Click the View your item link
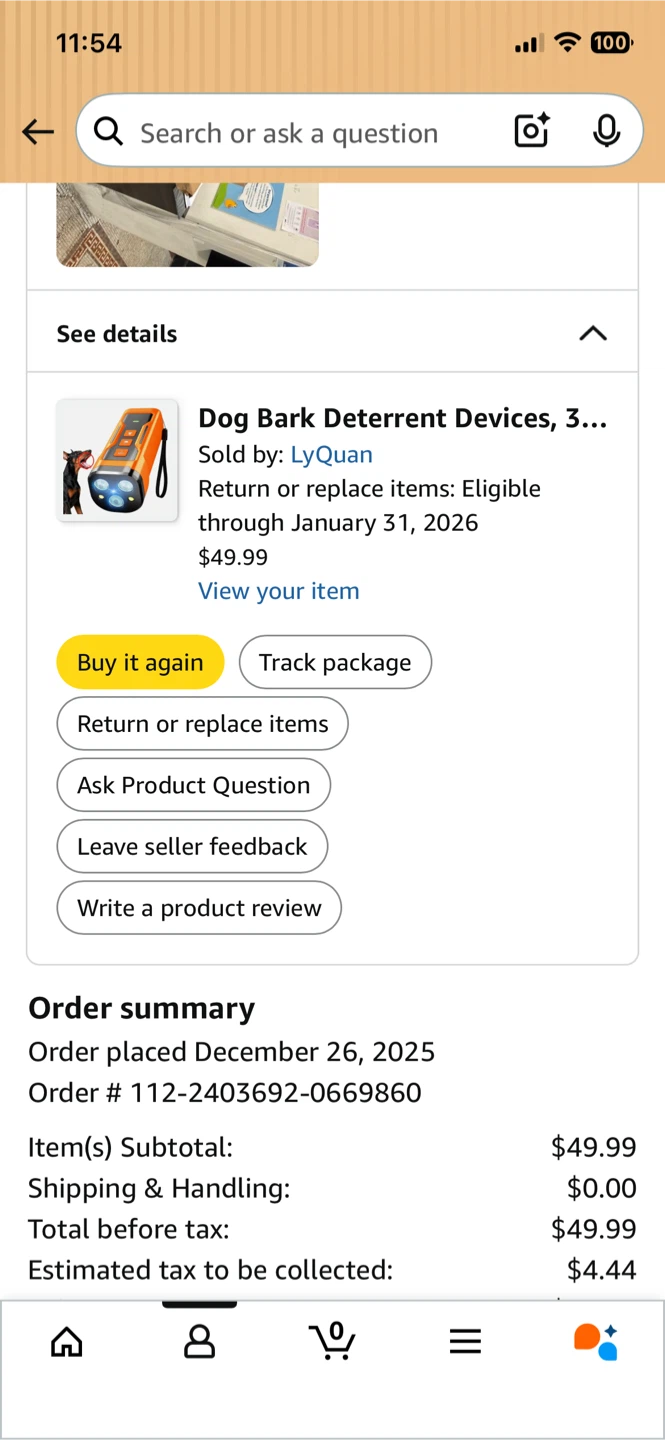This screenshot has width=665, height=1440. 278,591
